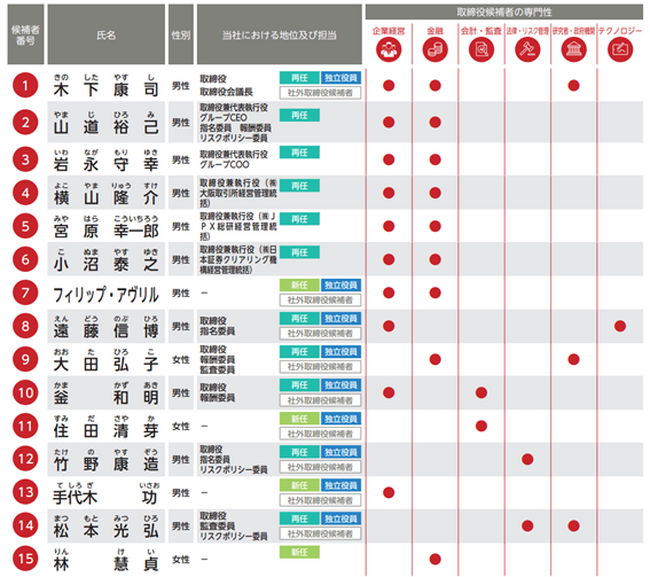Screen dimensions: 650x577
Task: Click the name 大田弘子
Action: click(x=106, y=364)
